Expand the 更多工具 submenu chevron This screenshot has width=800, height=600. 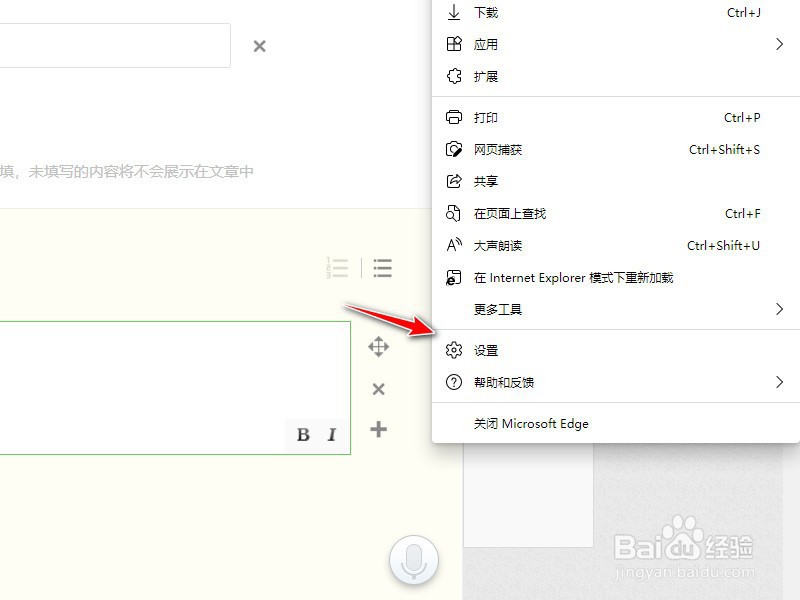click(779, 309)
